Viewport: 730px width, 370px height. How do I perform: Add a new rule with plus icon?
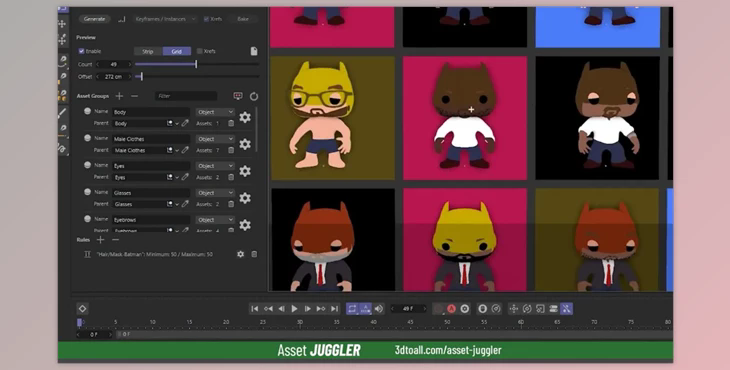point(100,240)
